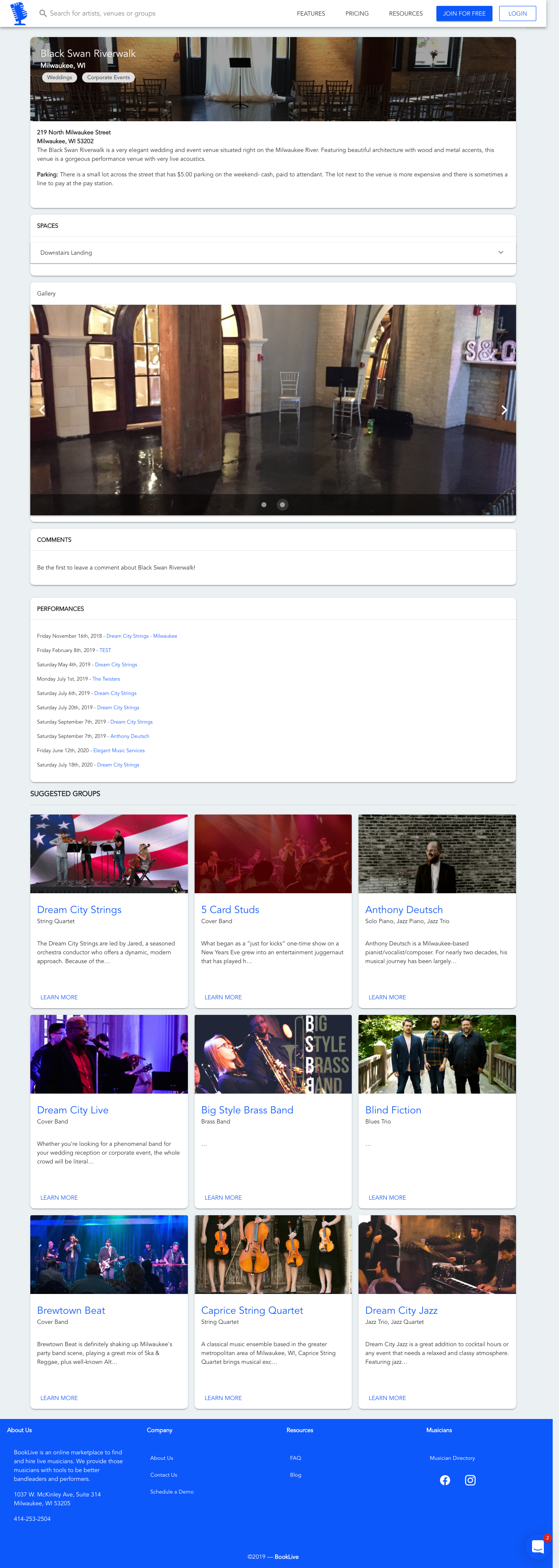Open the Saturday May 4th, 2019 Dream City Strings link
Viewport: 559px width, 1568px height.
pos(116,665)
